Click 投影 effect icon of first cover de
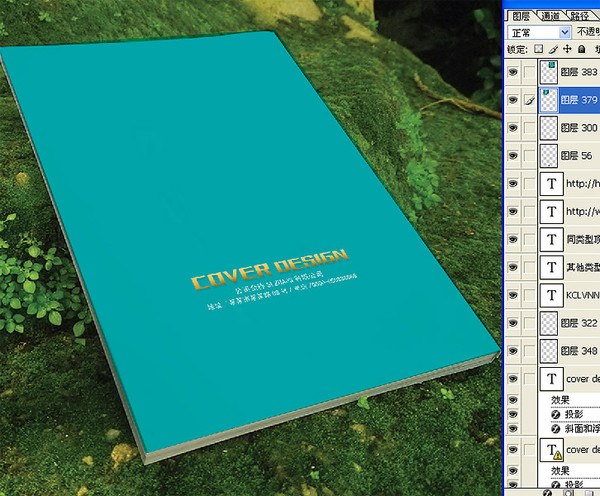600x496 pixels. (x=556, y=415)
